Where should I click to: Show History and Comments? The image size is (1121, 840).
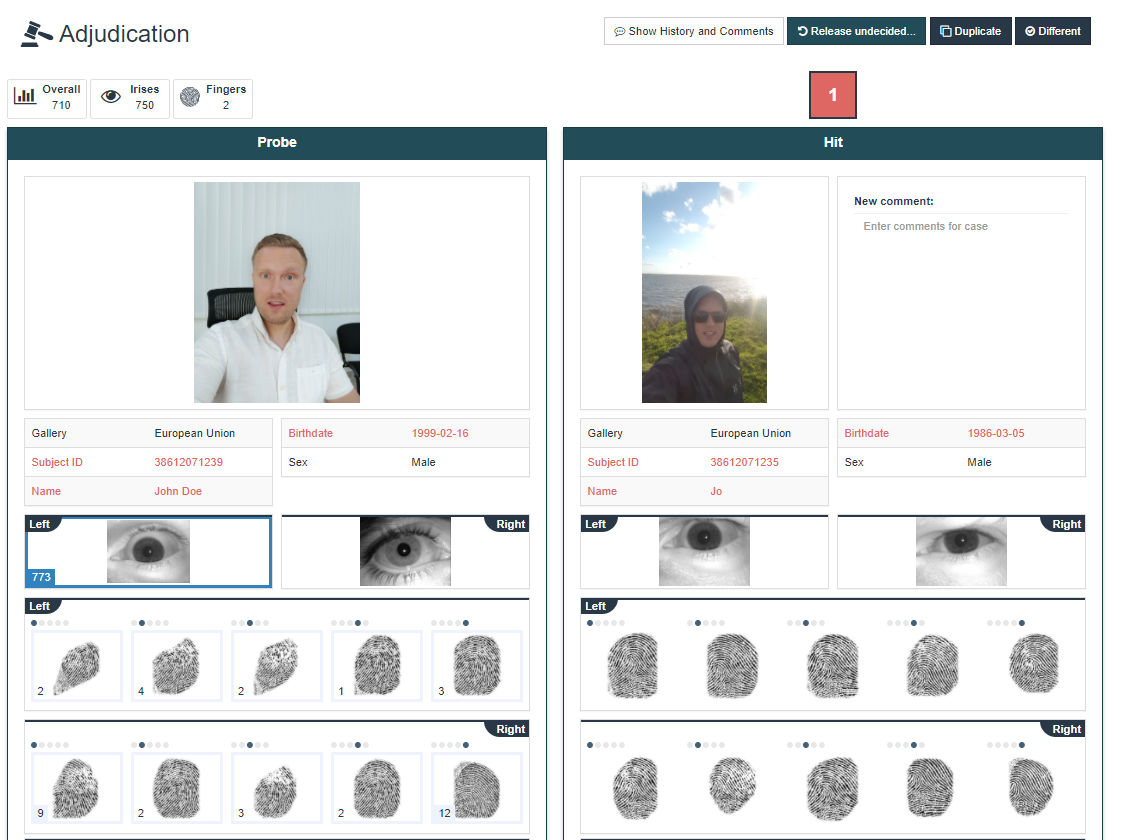tap(693, 31)
